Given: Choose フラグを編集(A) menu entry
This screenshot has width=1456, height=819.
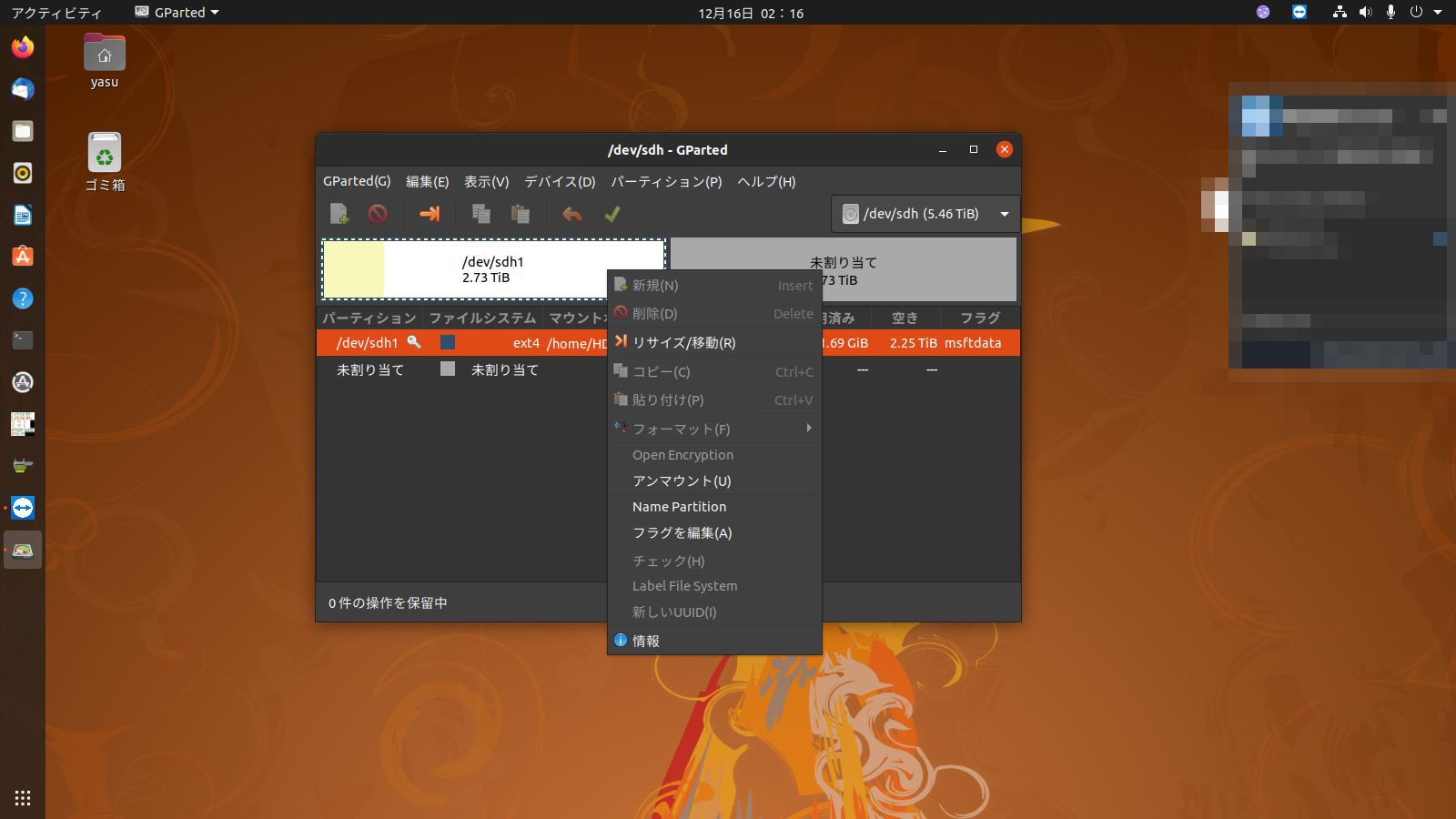Looking at the screenshot, I should pos(682,533).
